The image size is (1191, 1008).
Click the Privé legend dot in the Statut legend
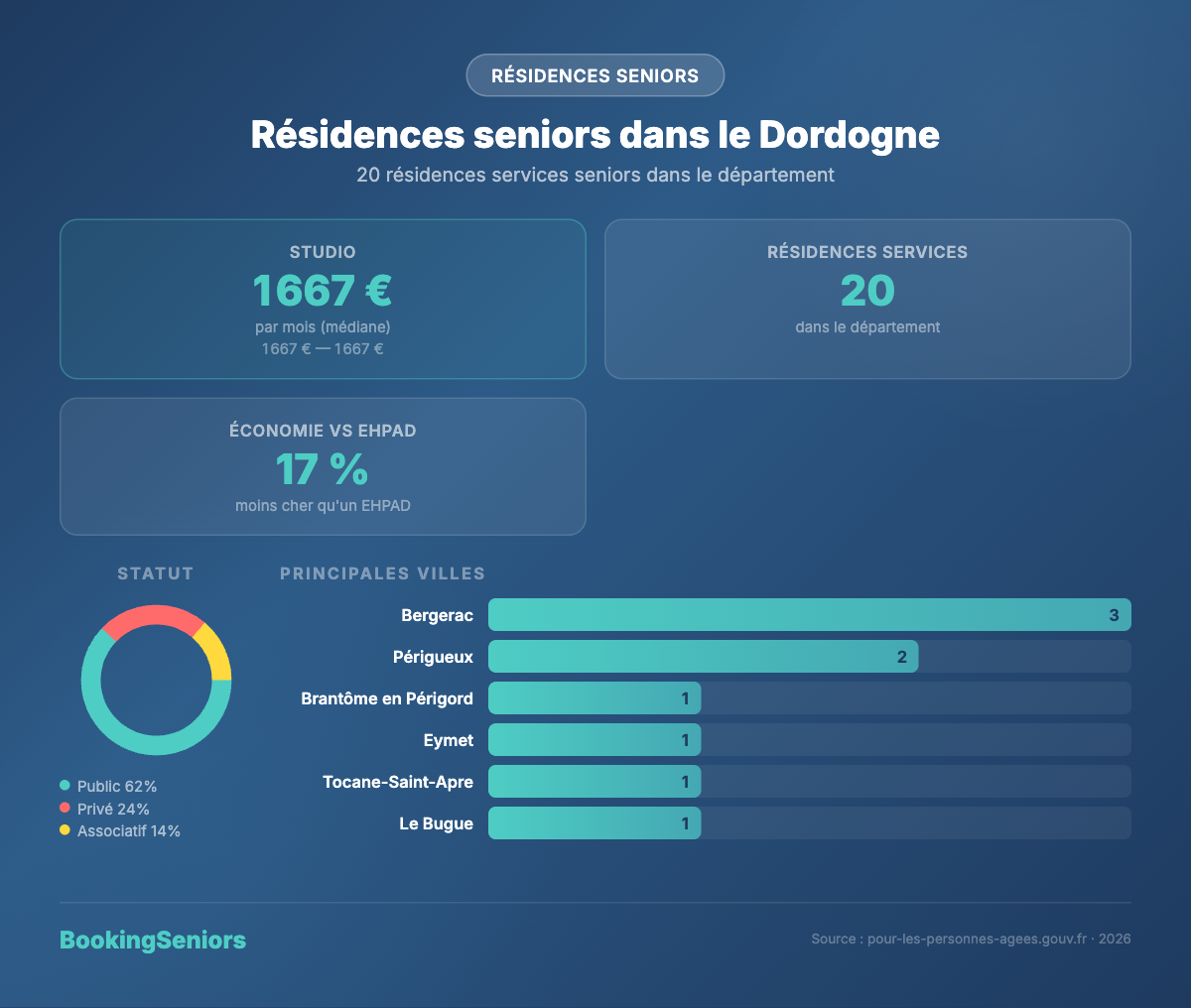pos(65,809)
